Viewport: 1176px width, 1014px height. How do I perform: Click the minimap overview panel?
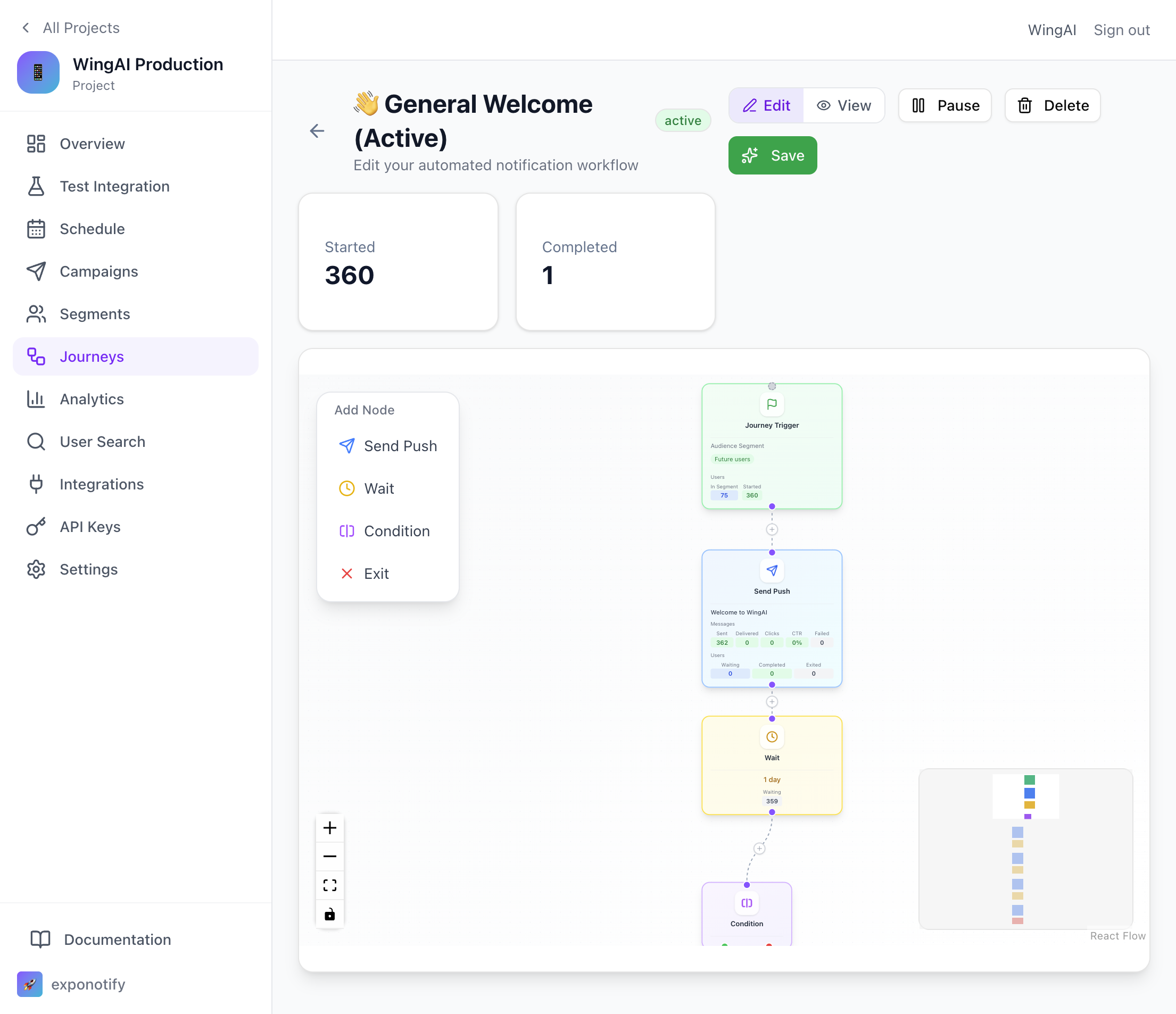(1025, 849)
